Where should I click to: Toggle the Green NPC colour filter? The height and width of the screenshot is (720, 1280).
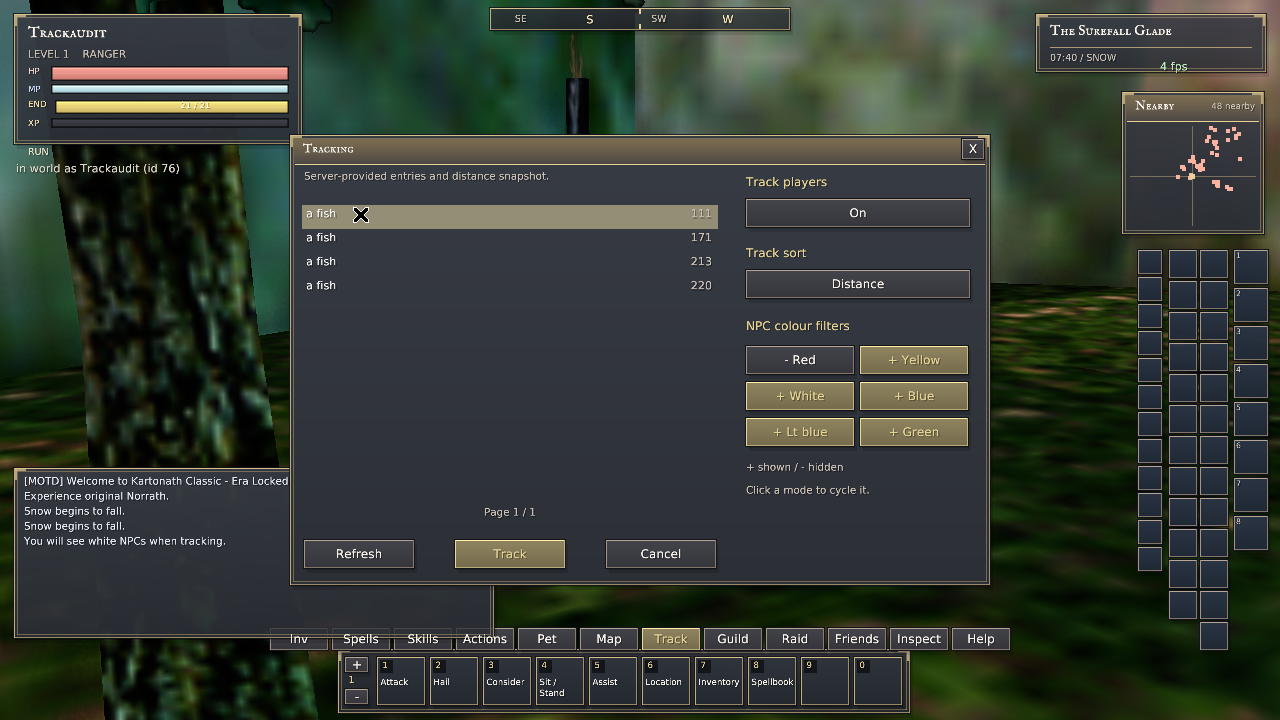pos(914,432)
